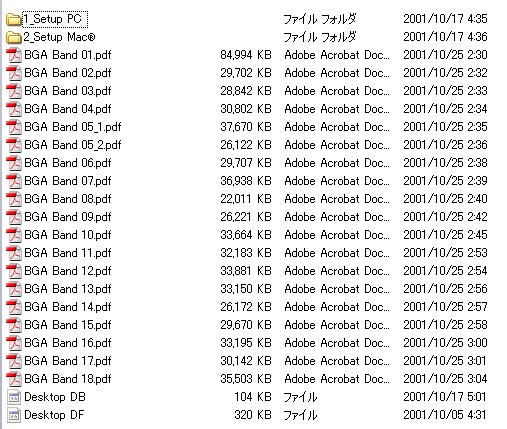Click the Desktop DF file icon
Viewport: 507px width, 429px height.
pos(14,415)
